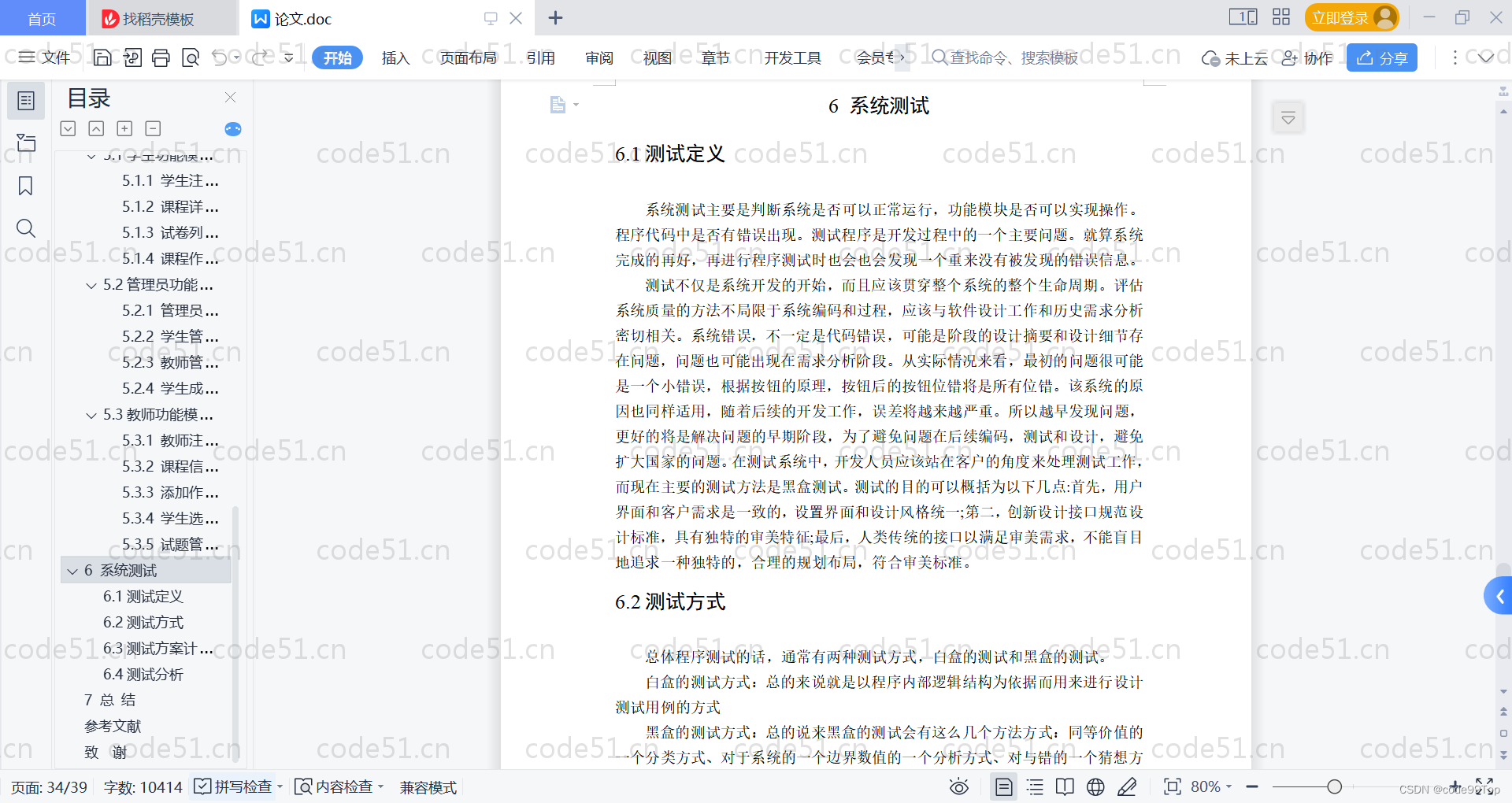Open the outline panel icon in sidebar
1512x803 pixels.
pos(26,101)
